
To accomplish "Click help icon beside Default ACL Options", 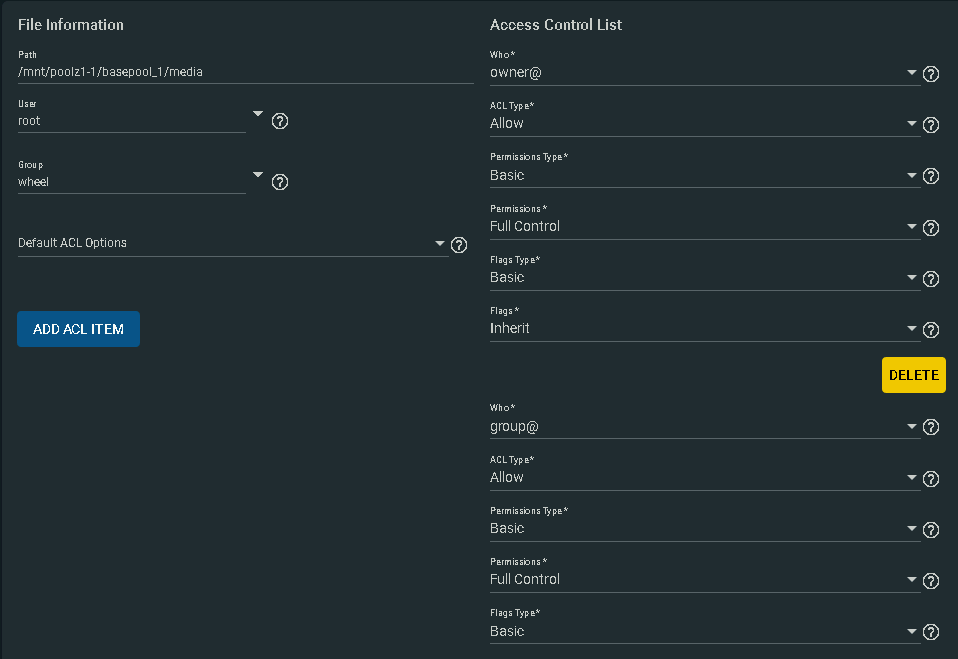I will pyautogui.click(x=459, y=245).
